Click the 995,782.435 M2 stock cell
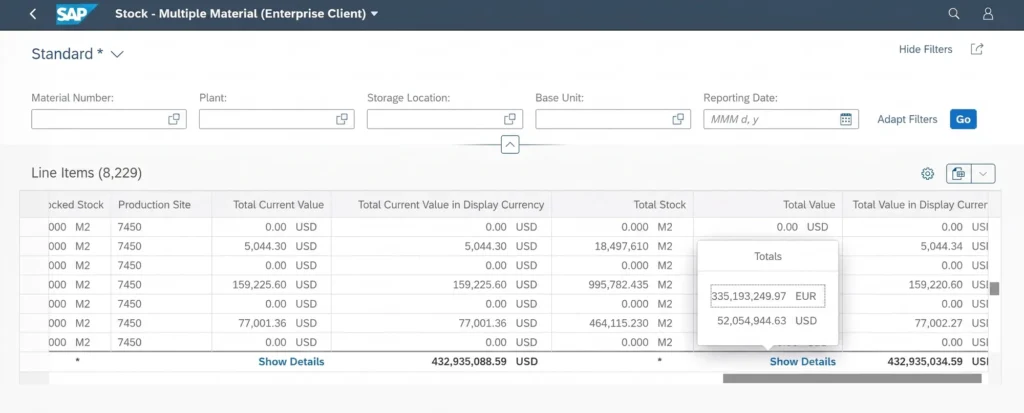 622,285
